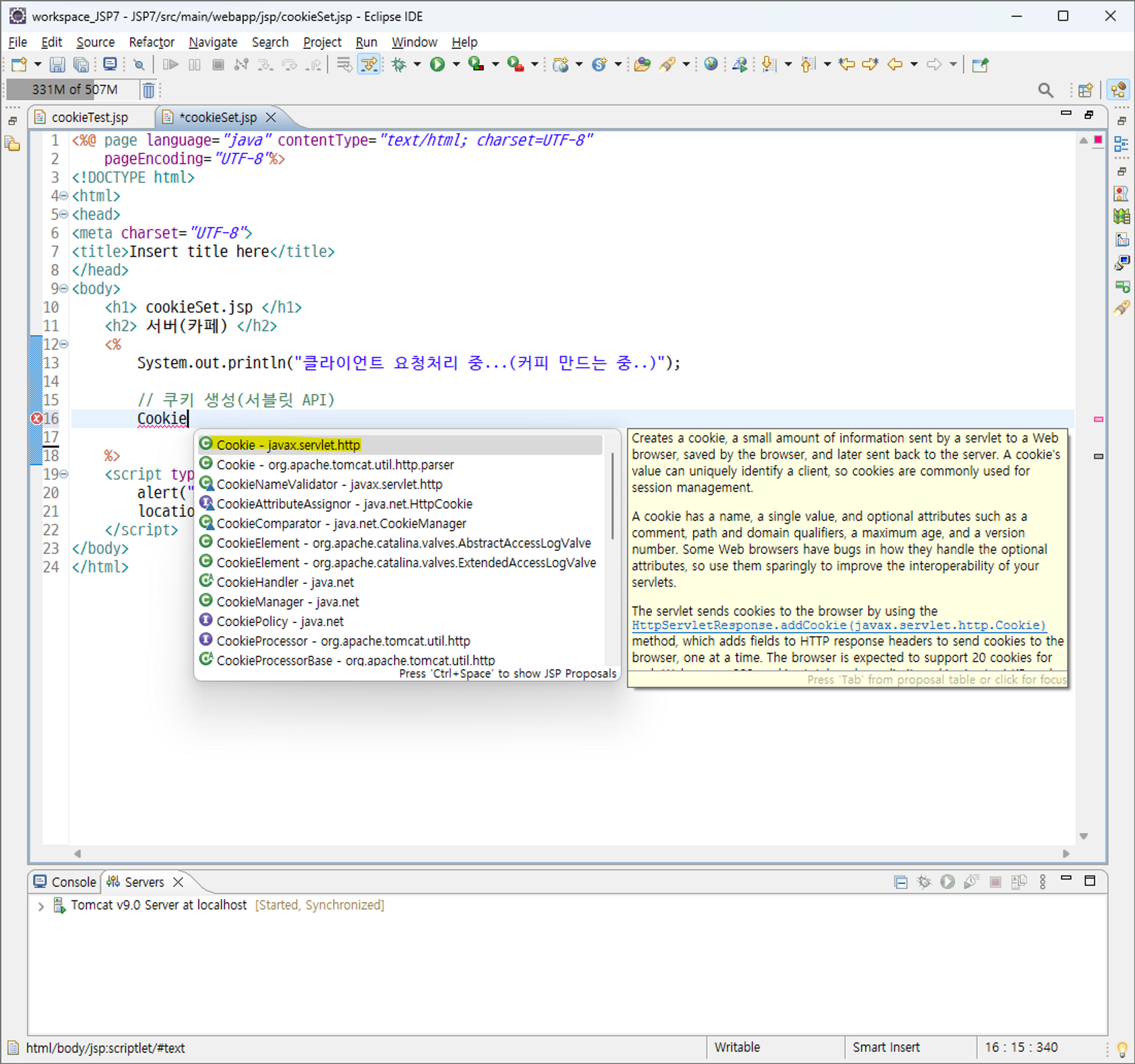
Task: Switch to the cookieTest.jsp editor tab
Action: pyautogui.click(x=90, y=117)
